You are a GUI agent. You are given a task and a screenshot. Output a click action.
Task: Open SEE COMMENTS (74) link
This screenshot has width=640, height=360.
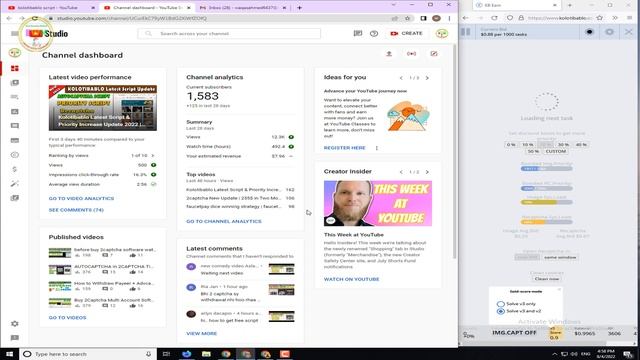76,210
